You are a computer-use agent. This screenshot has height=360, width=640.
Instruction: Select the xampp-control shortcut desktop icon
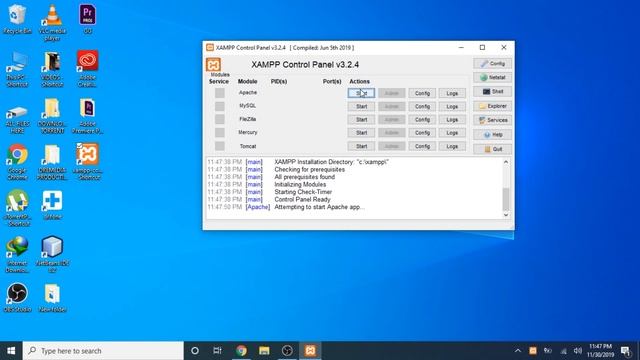pyautogui.click(x=87, y=162)
